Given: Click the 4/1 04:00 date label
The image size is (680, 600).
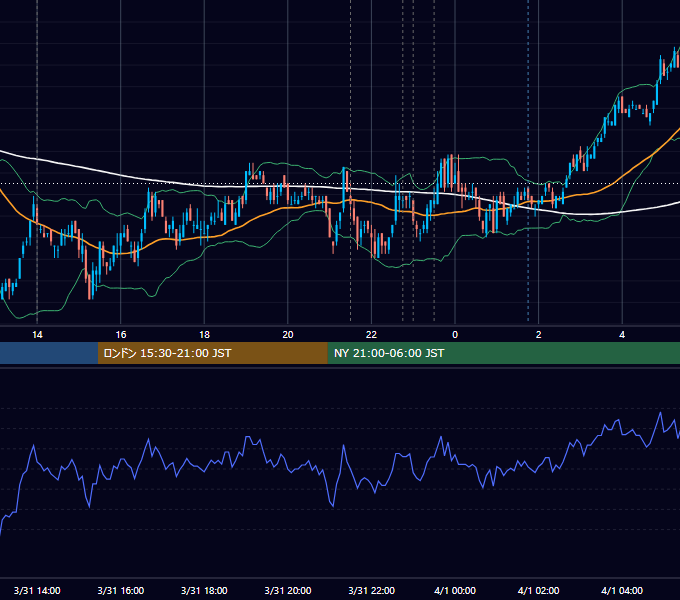Looking at the screenshot, I should click(x=622, y=590).
